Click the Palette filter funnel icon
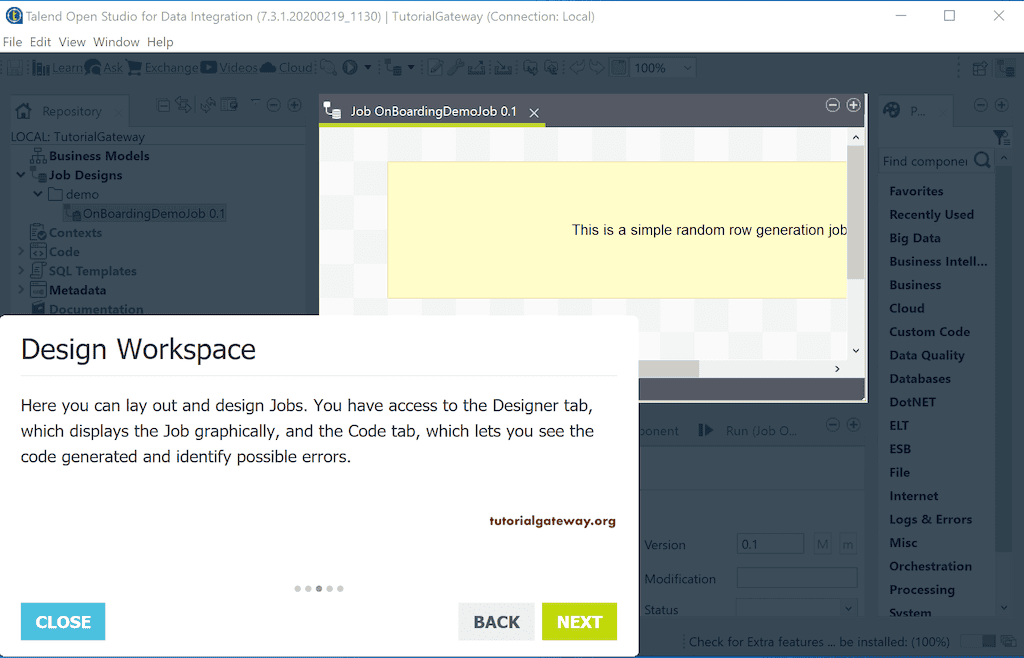 [1000, 137]
